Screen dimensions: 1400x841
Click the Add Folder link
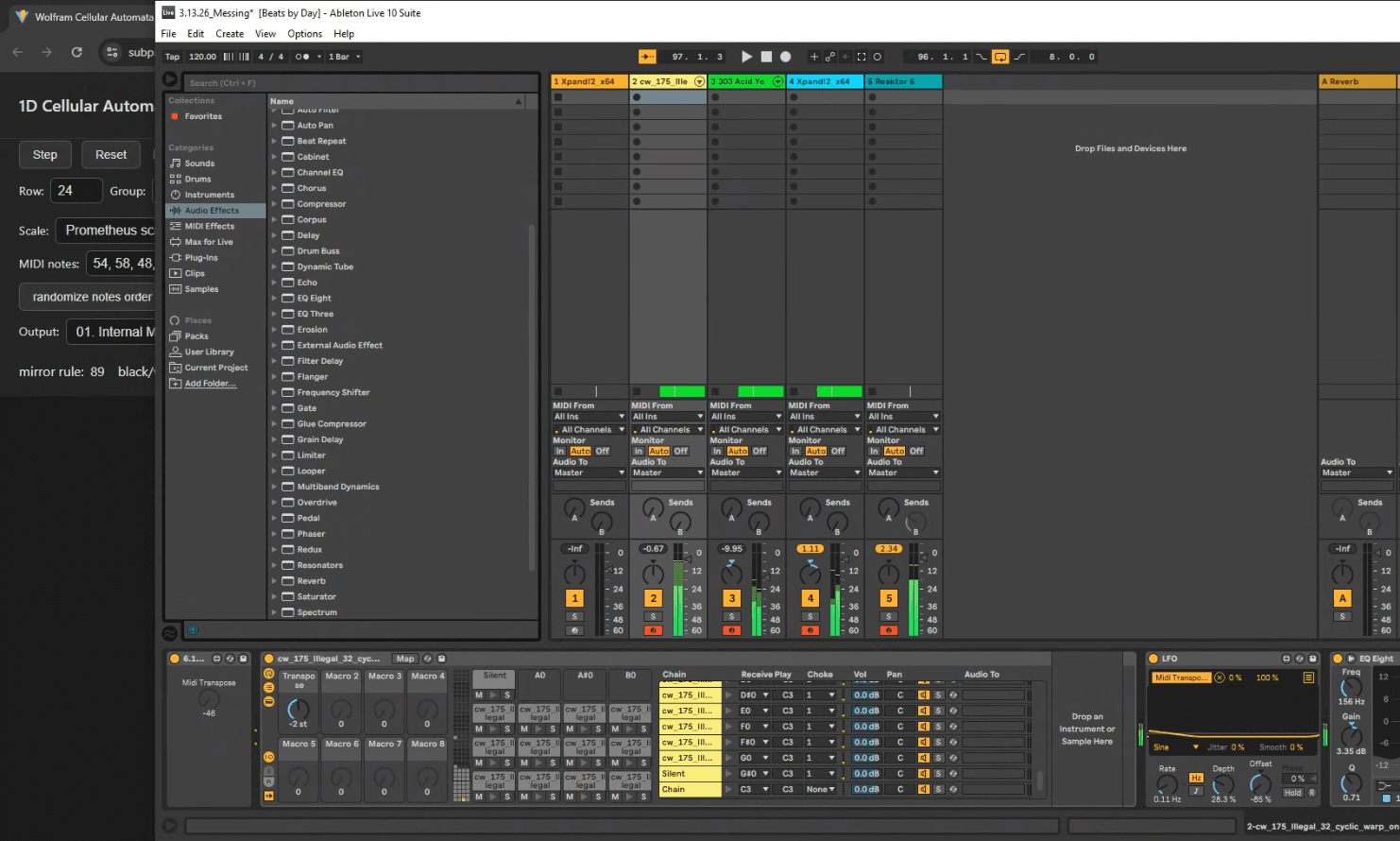click(210, 384)
